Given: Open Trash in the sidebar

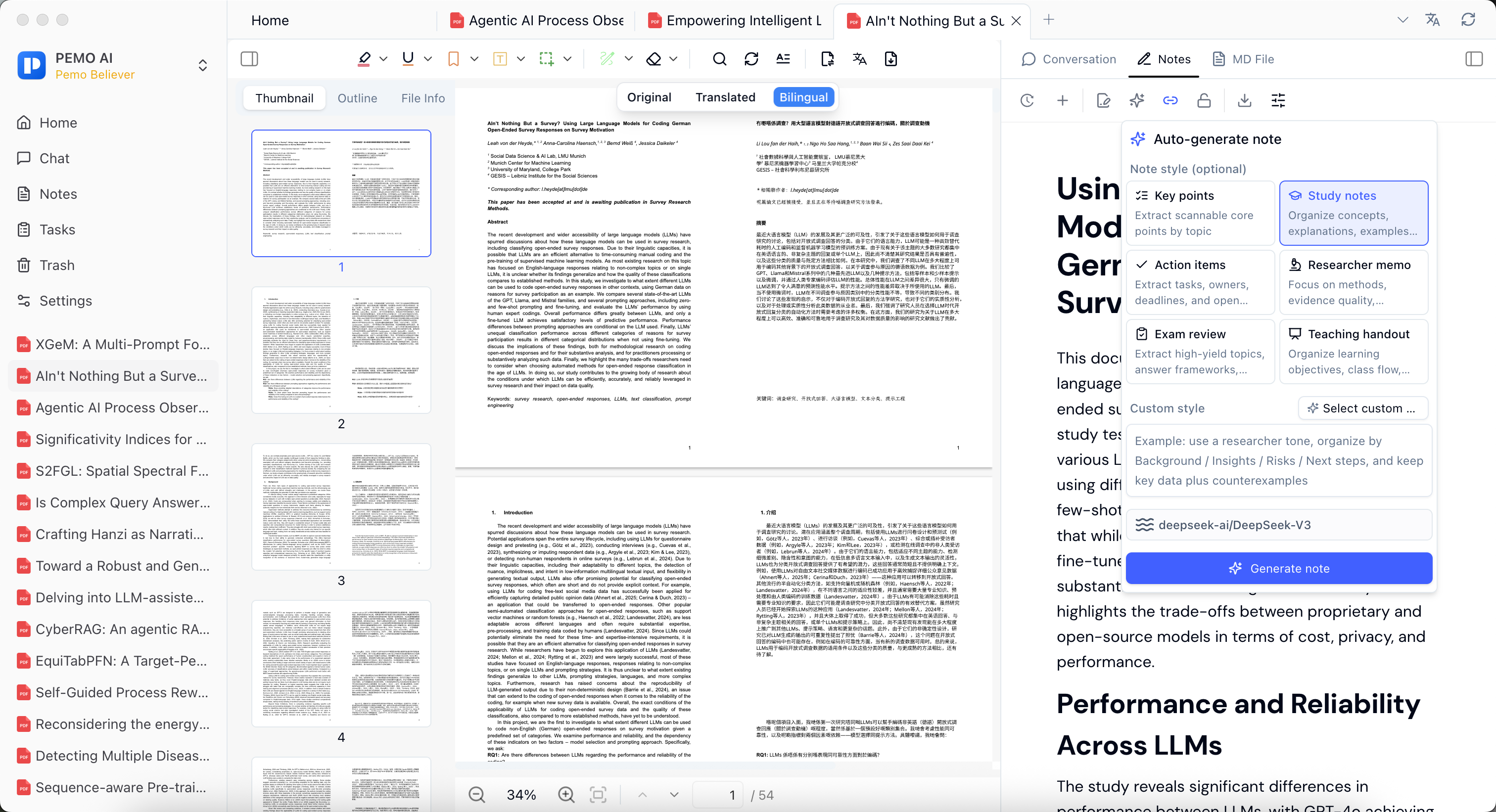Looking at the screenshot, I should click(x=57, y=265).
